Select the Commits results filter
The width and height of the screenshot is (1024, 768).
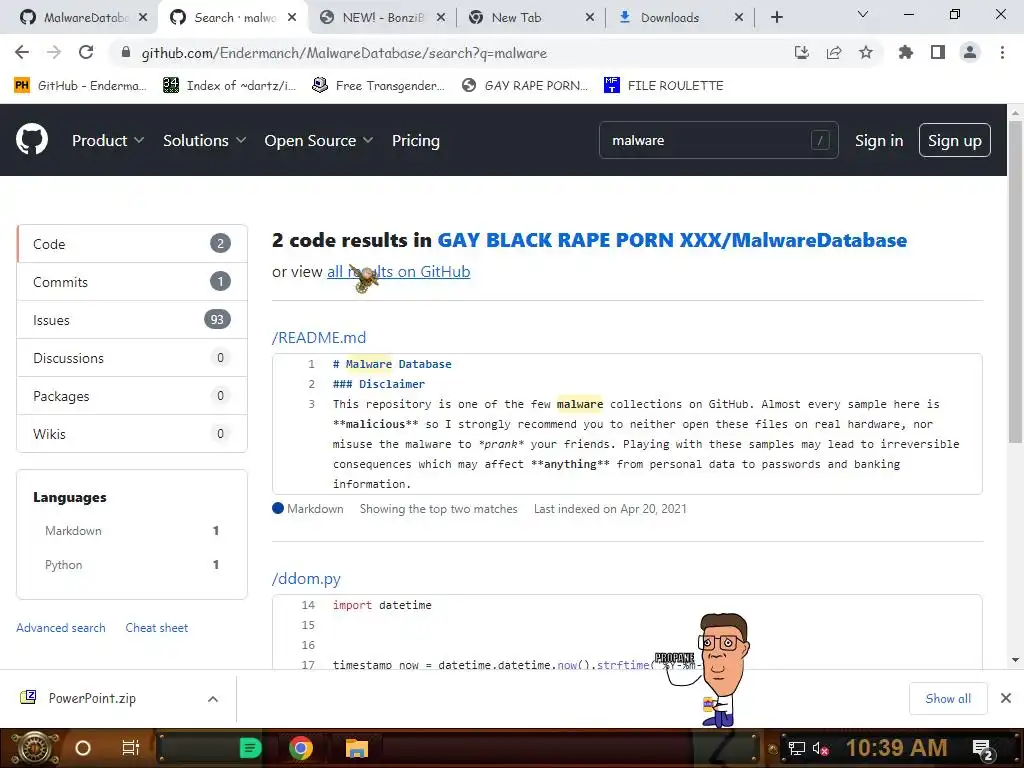click(132, 281)
